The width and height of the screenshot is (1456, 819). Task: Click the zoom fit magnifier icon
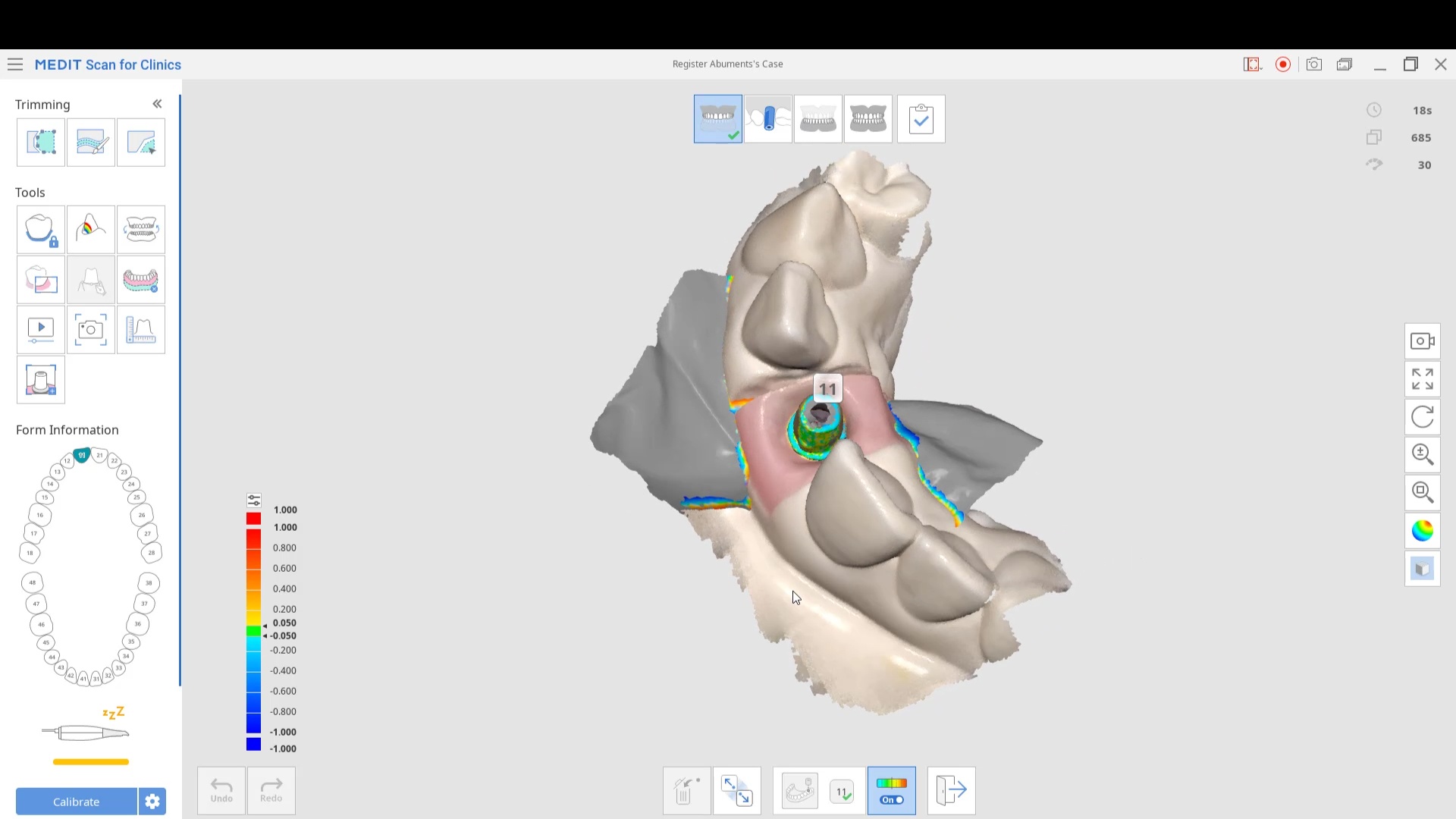point(1422,492)
